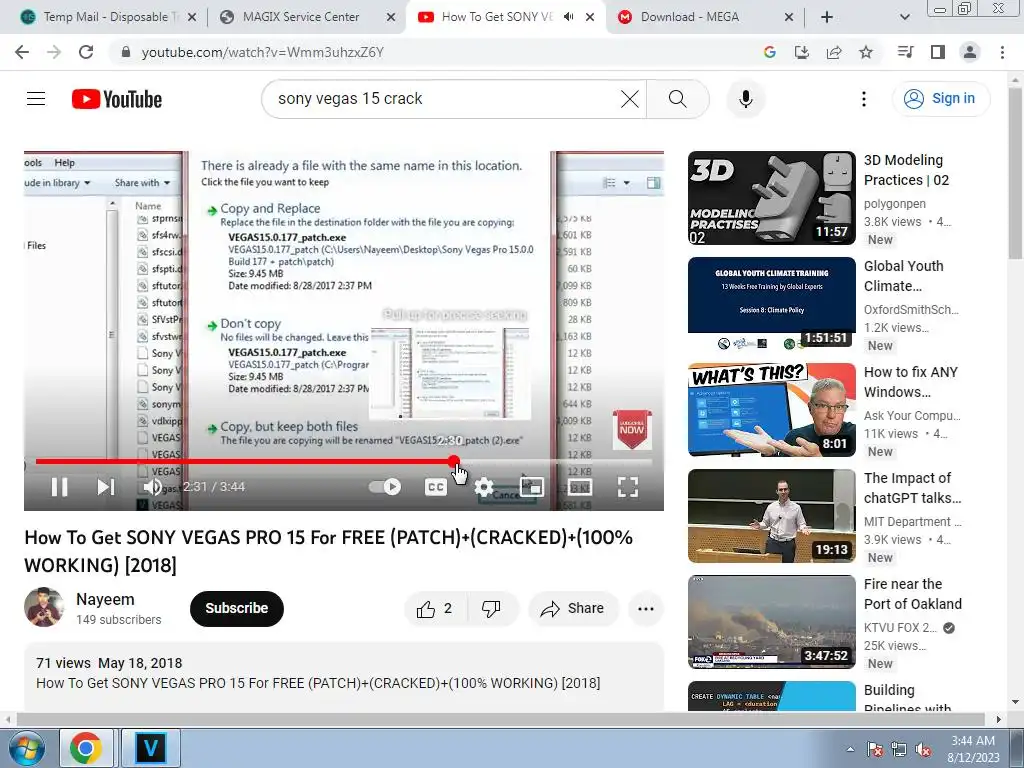Open Windows Start menu

click(x=26, y=747)
